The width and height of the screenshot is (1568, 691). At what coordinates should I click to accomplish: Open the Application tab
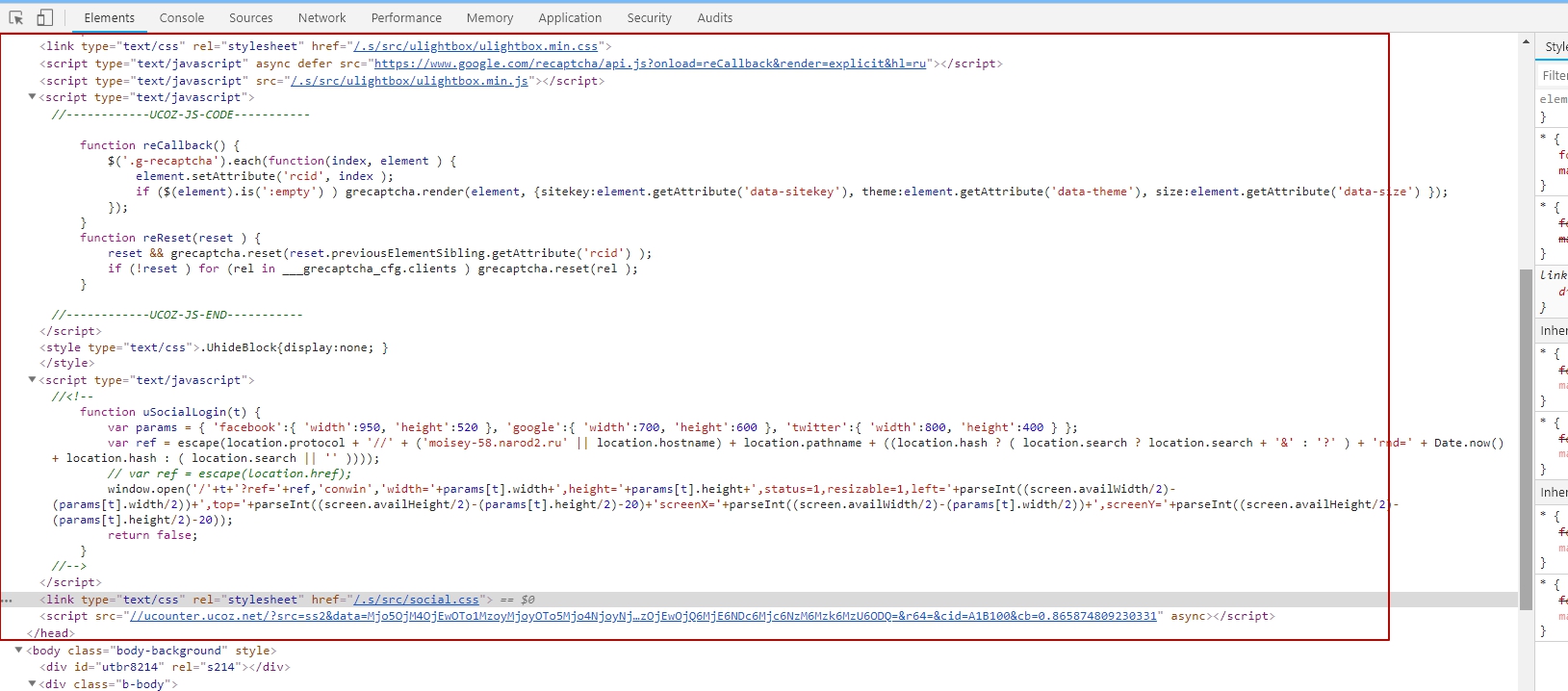tap(570, 17)
